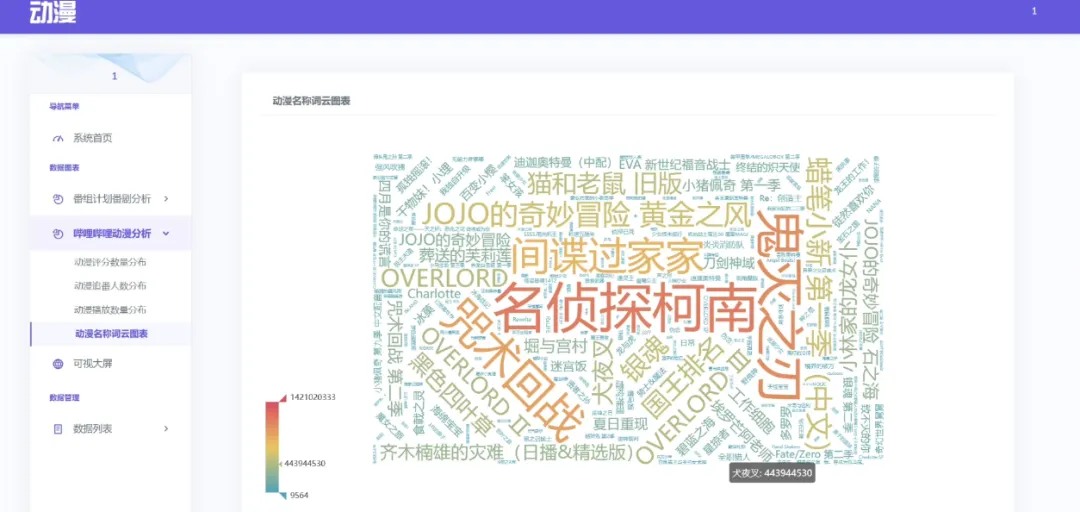Click the 番组计划番剧分析 pie chart icon
The height and width of the screenshot is (512, 1080).
[58, 199]
